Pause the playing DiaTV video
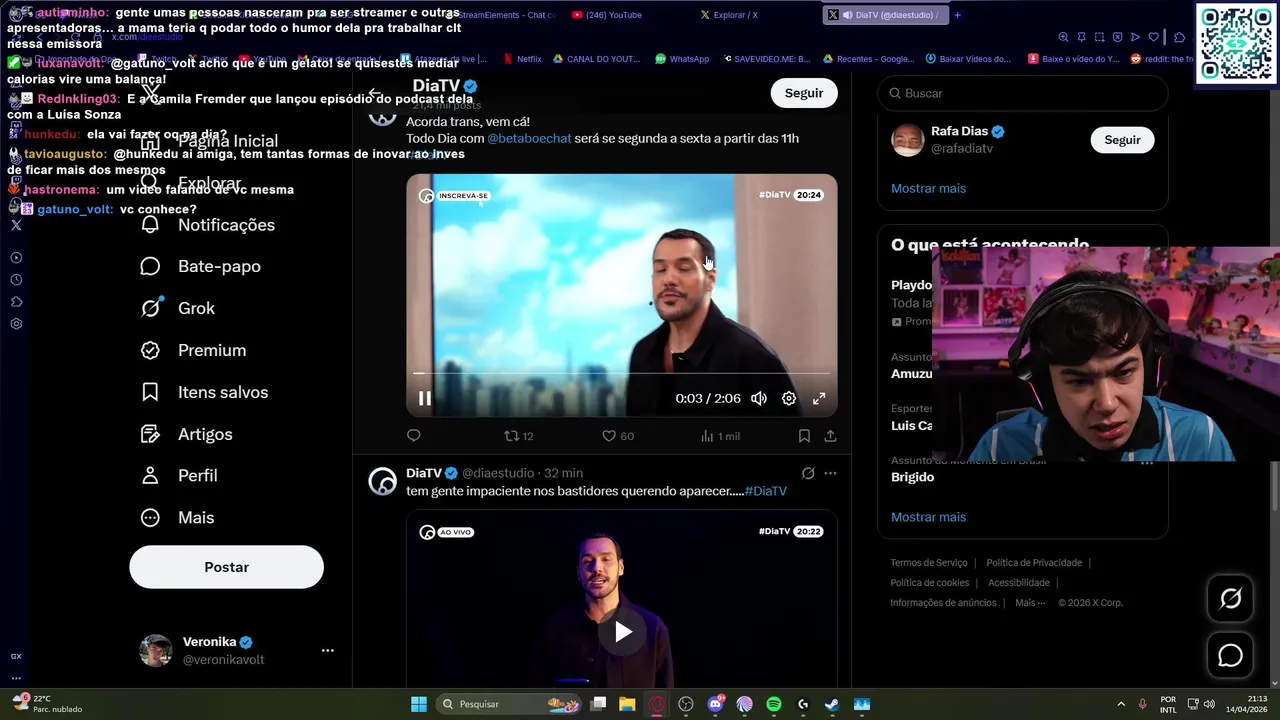 pyautogui.click(x=425, y=398)
